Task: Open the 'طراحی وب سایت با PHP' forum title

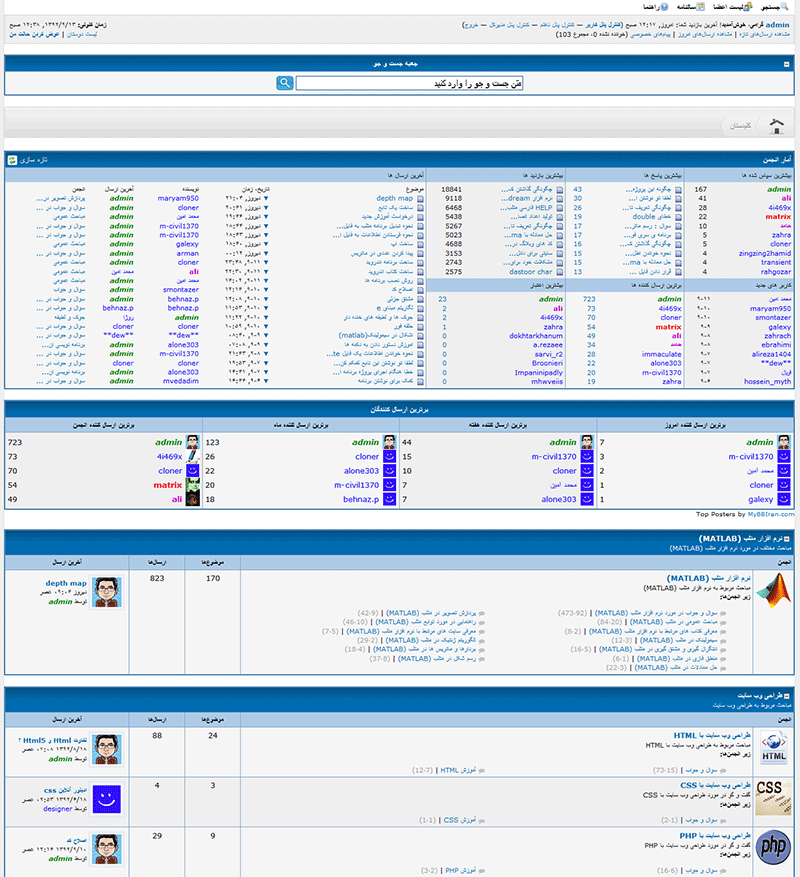Action: coord(715,836)
